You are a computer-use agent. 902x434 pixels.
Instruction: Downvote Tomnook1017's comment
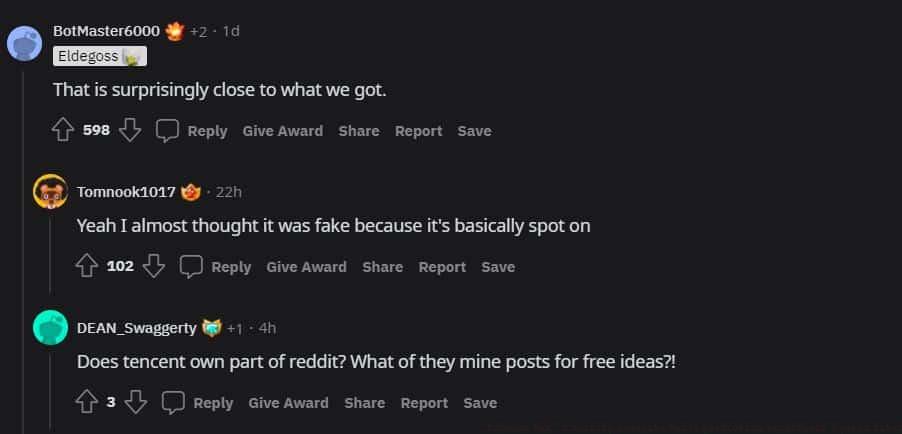(x=153, y=267)
